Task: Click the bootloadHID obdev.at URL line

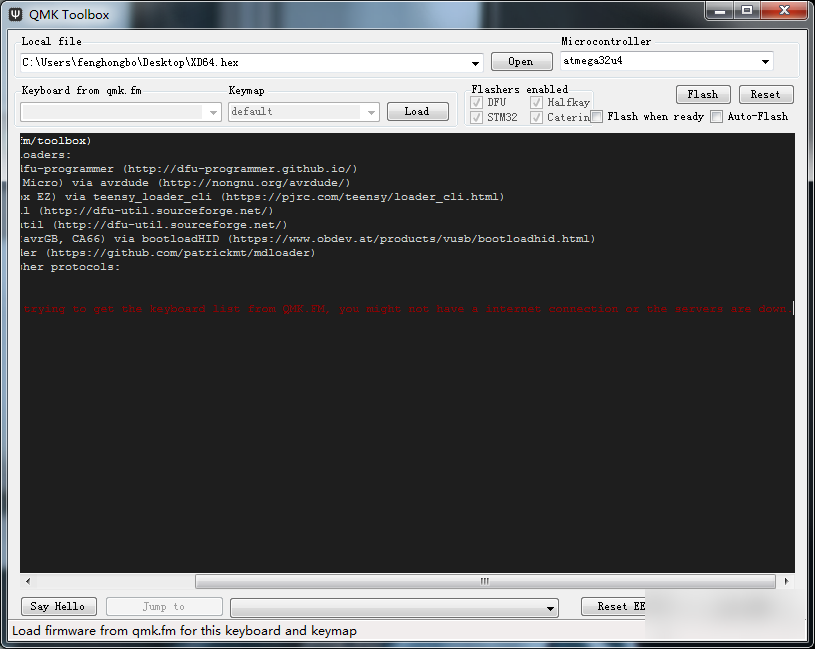Action: pos(308,239)
